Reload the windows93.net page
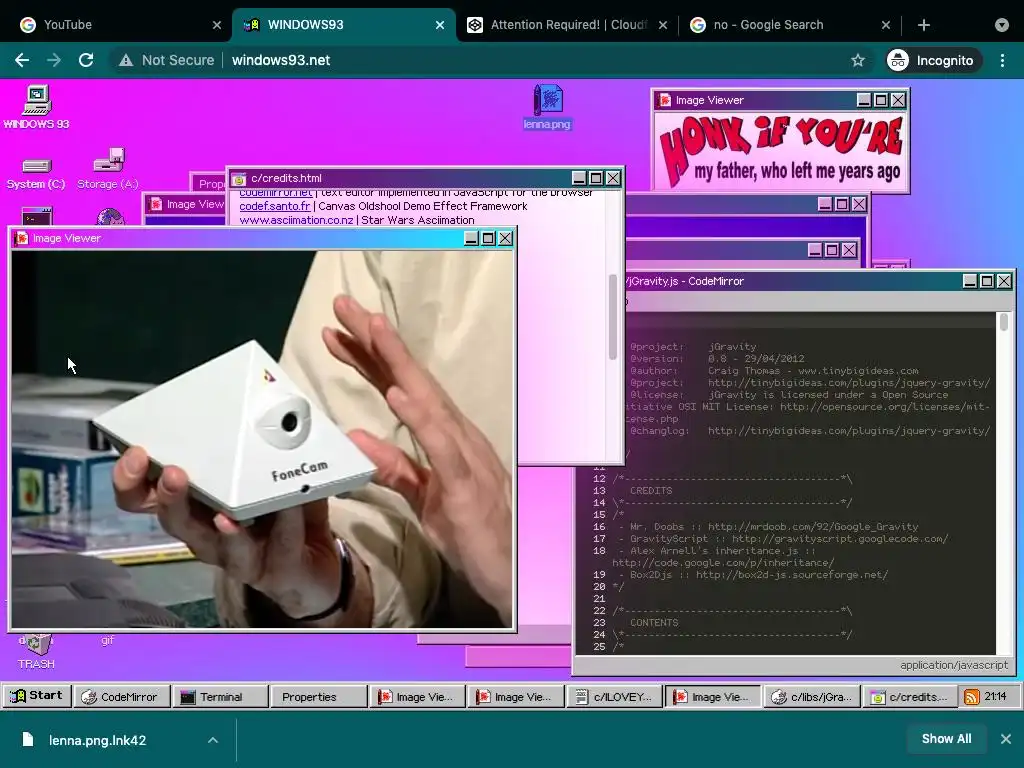1024x768 pixels. point(86,60)
